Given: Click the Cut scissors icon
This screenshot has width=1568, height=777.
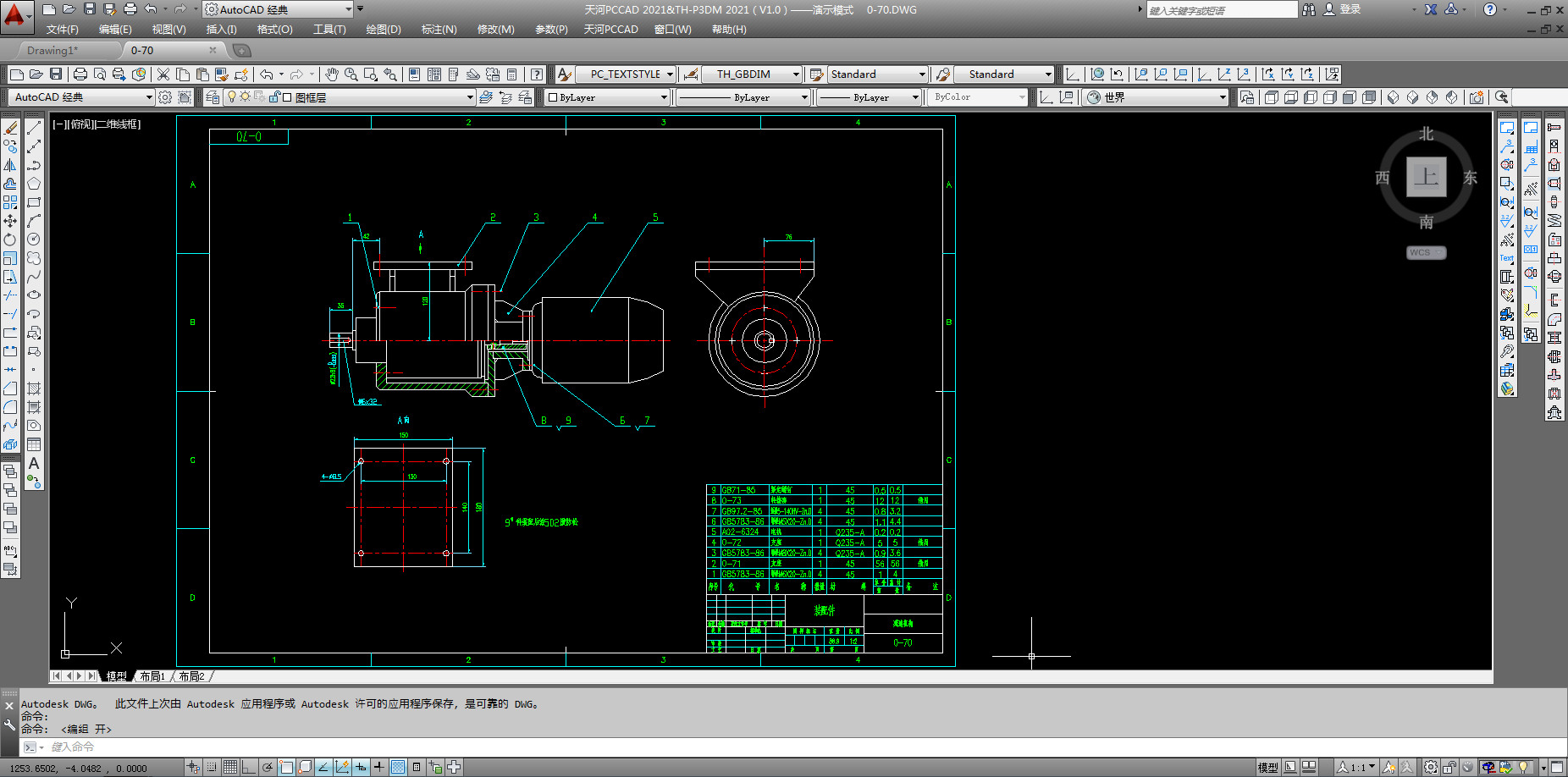Looking at the screenshot, I should click(x=163, y=74).
